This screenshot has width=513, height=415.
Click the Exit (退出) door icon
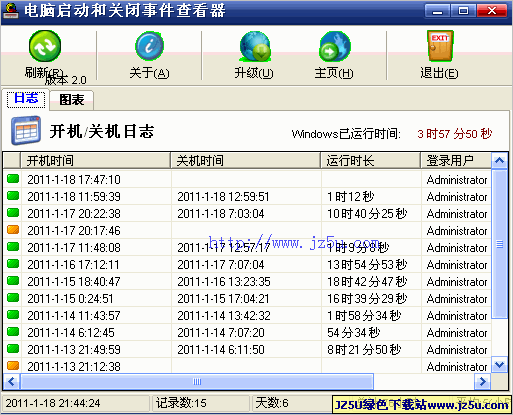pos(440,46)
